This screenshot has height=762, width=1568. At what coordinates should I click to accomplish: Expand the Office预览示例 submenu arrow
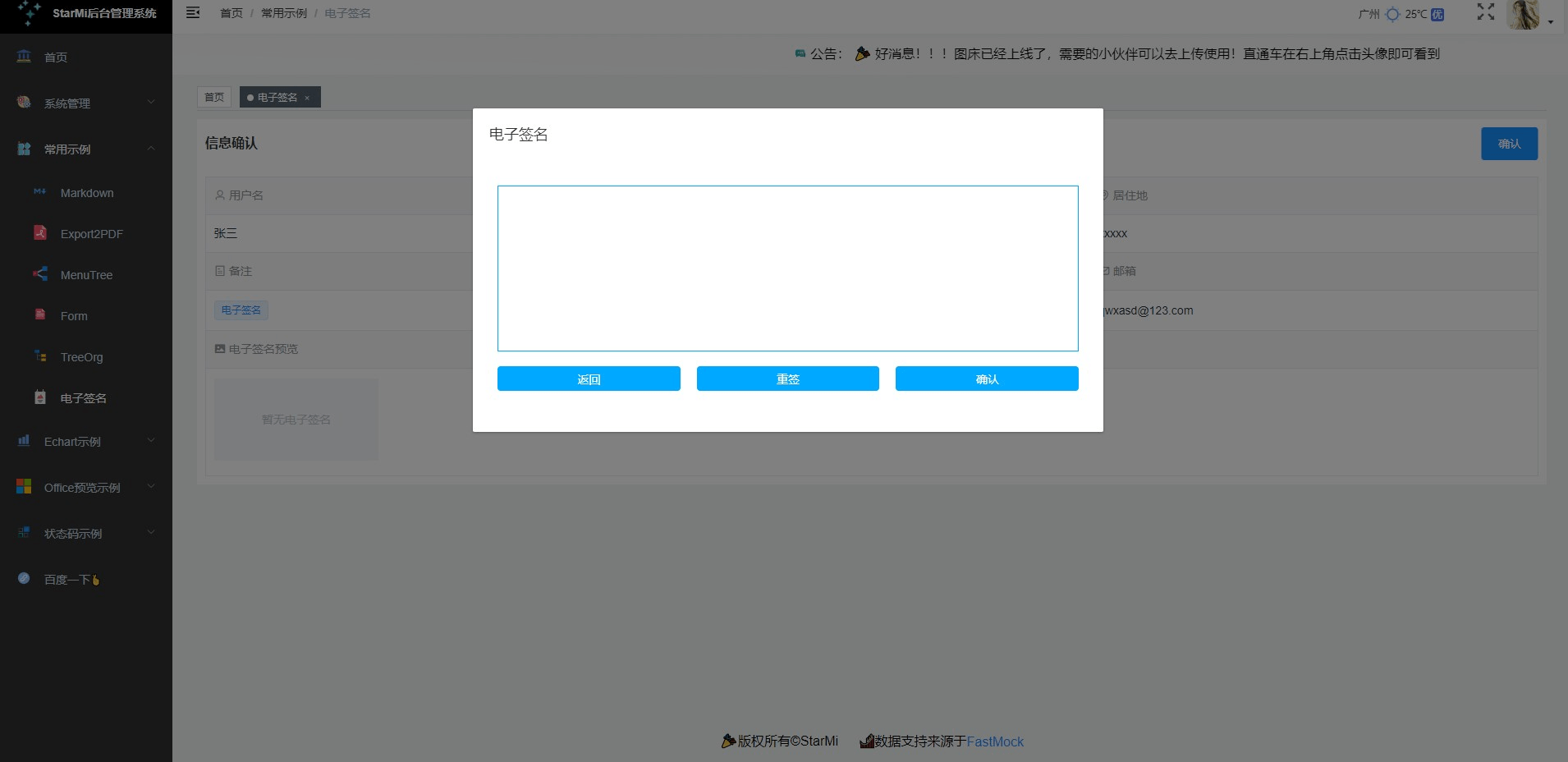point(151,487)
